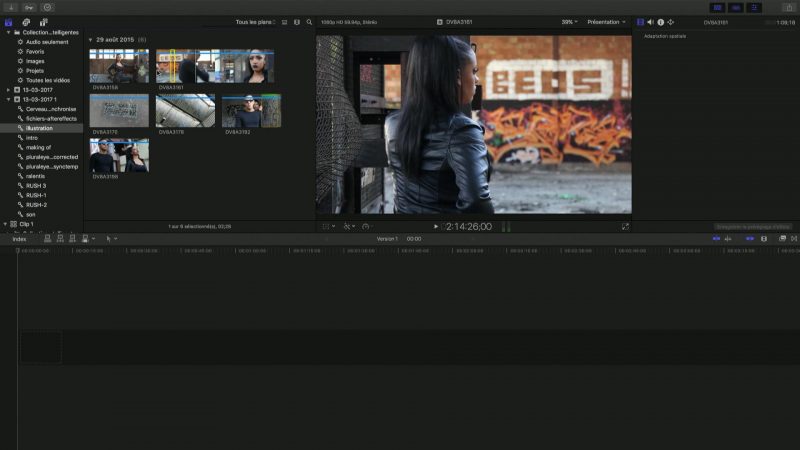
Task: Select the intro keyword collection
Action: click(32, 138)
